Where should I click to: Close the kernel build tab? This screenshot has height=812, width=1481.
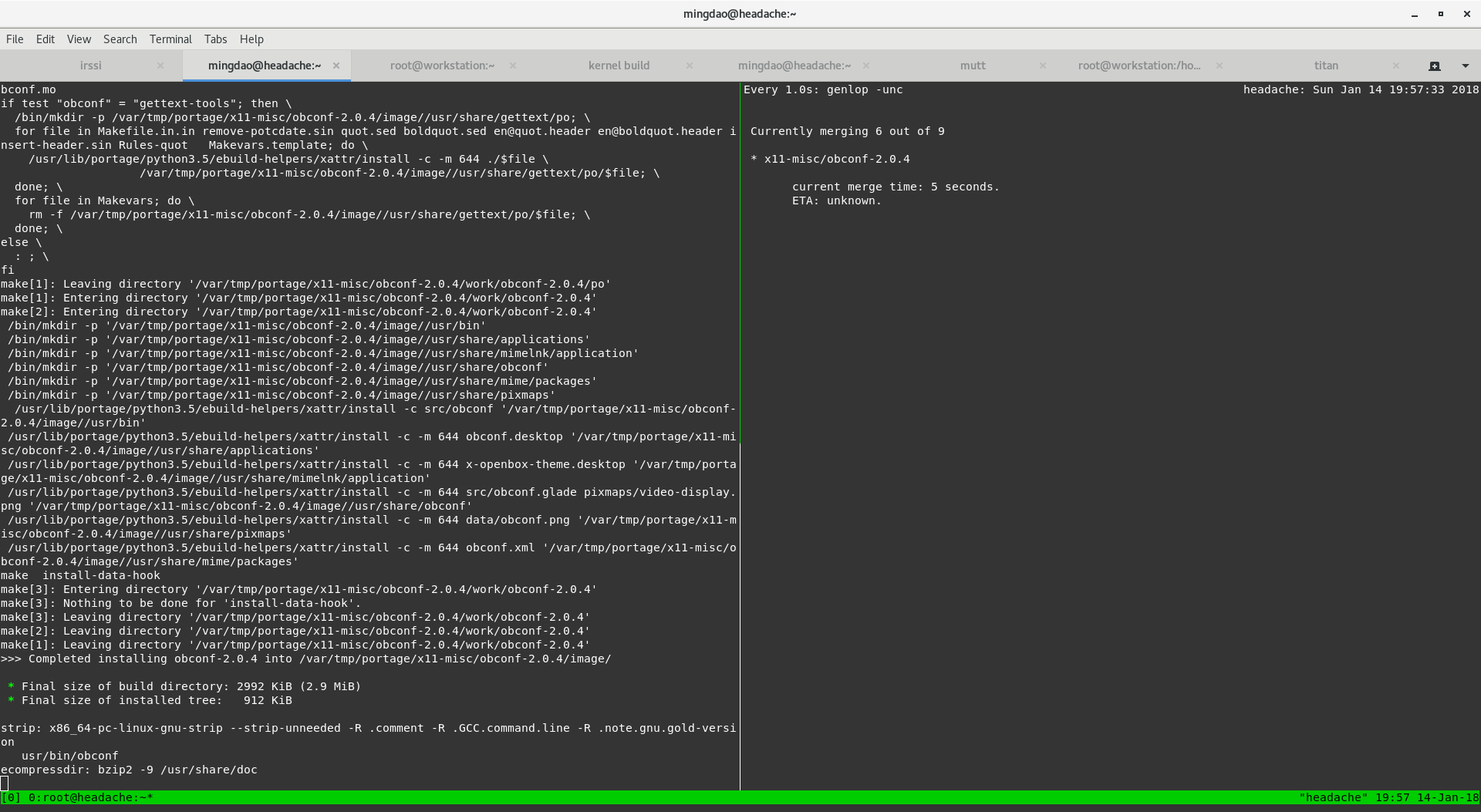tap(690, 66)
